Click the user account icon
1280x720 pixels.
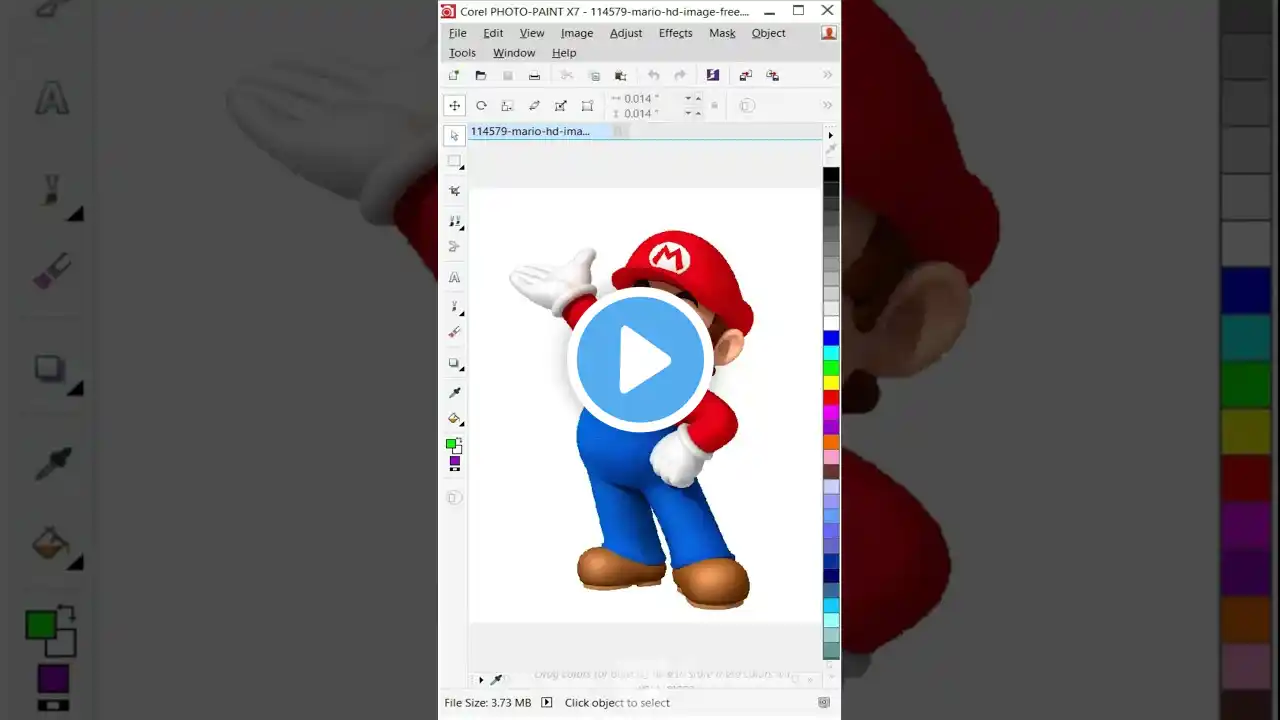(828, 33)
